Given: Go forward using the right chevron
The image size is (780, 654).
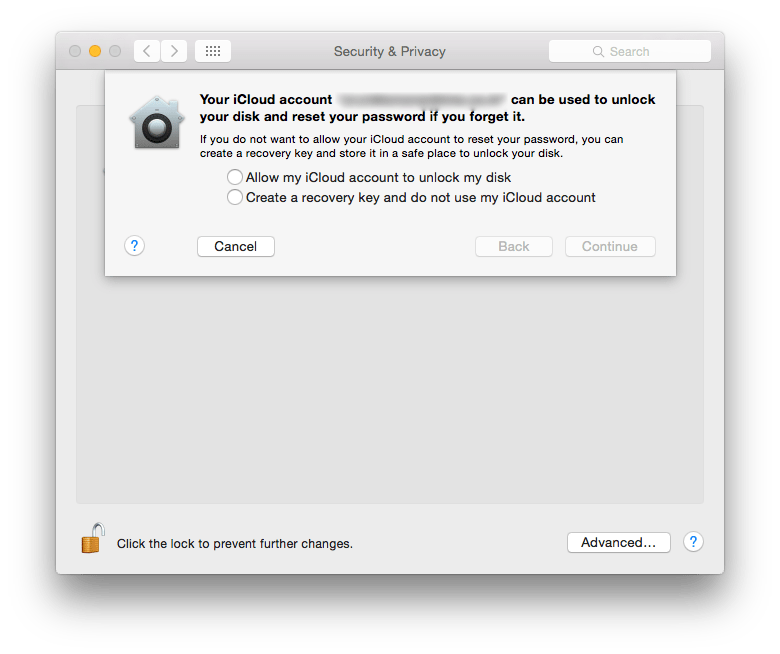Looking at the screenshot, I should tap(174, 51).
